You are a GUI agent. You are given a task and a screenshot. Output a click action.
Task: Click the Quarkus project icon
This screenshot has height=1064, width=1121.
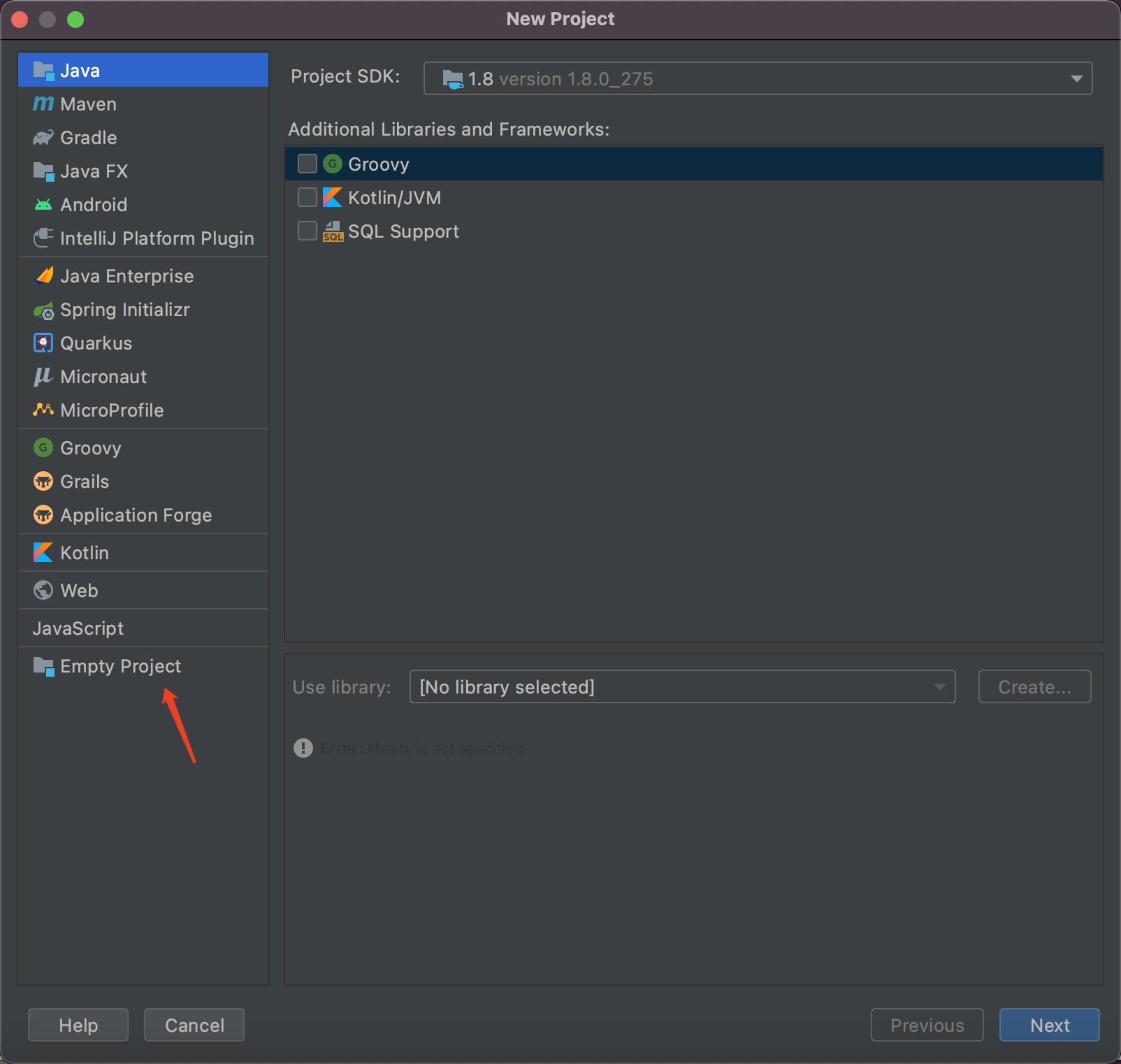(x=43, y=343)
